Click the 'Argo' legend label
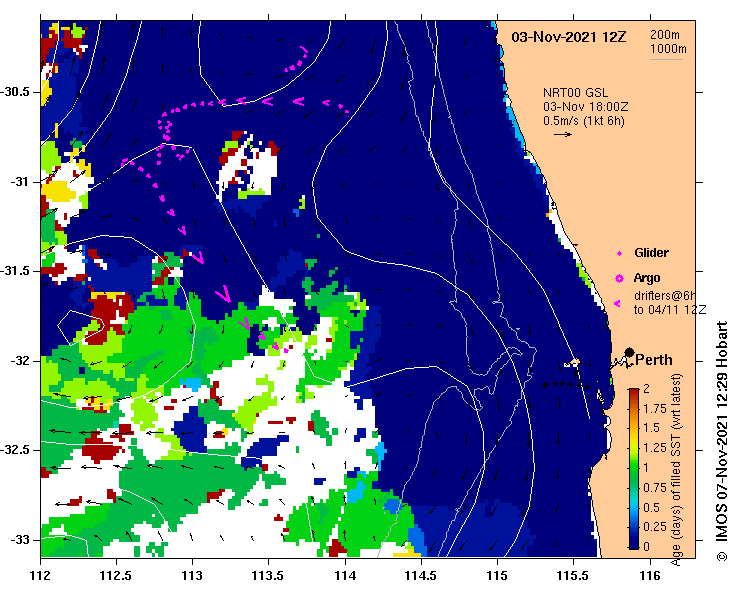 [647, 278]
